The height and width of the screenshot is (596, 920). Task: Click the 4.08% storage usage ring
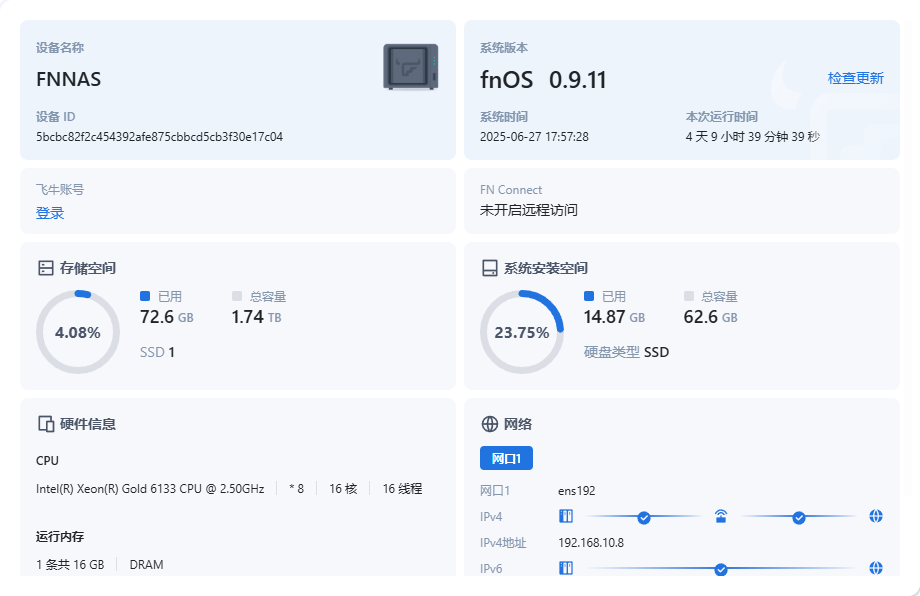pos(77,332)
